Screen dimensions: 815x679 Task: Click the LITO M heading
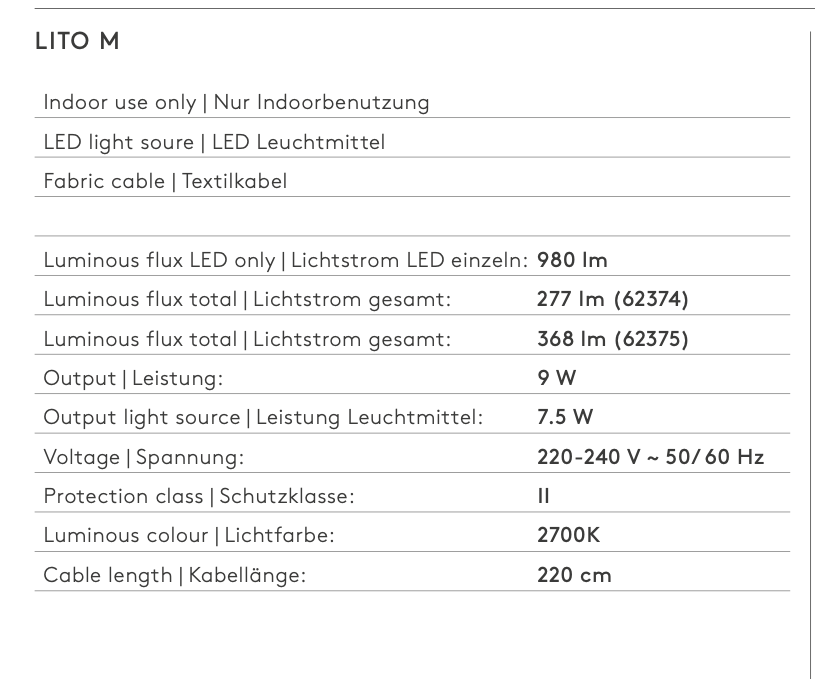coord(77,41)
